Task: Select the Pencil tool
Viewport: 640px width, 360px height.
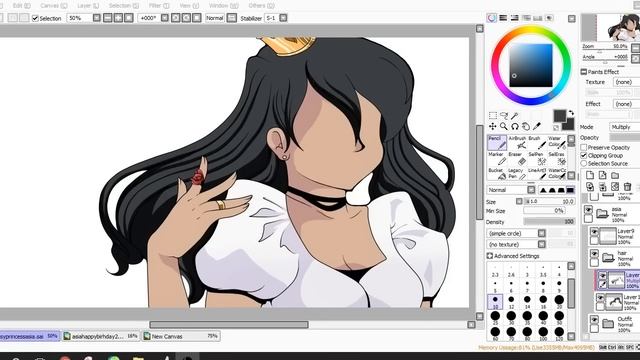Action: (x=497, y=143)
